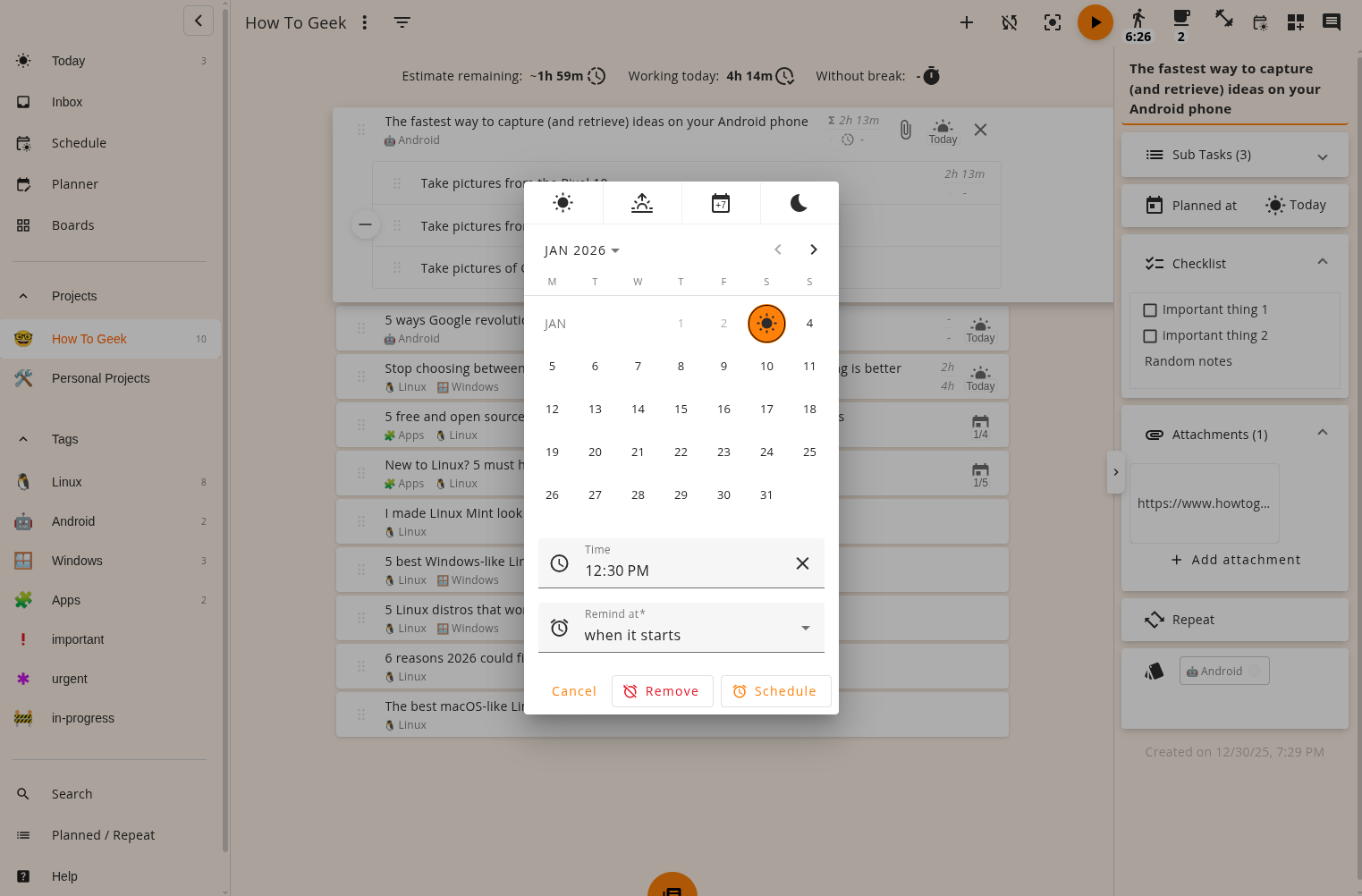Open Help in the sidebar

[x=111, y=876]
